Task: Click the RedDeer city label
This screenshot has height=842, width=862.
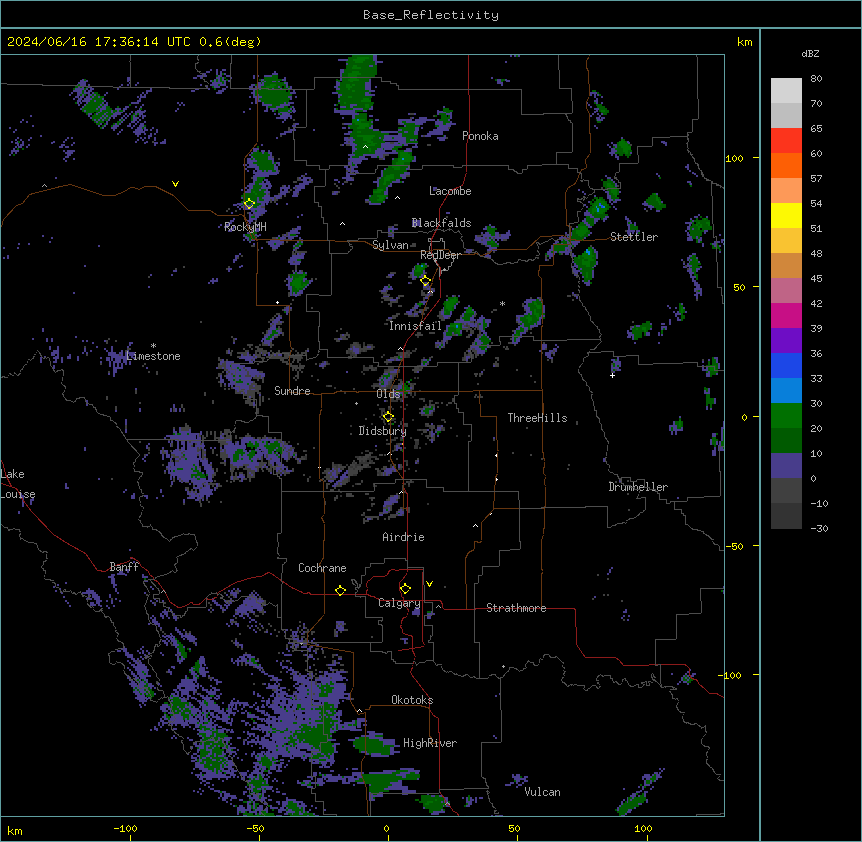Action: click(x=440, y=255)
